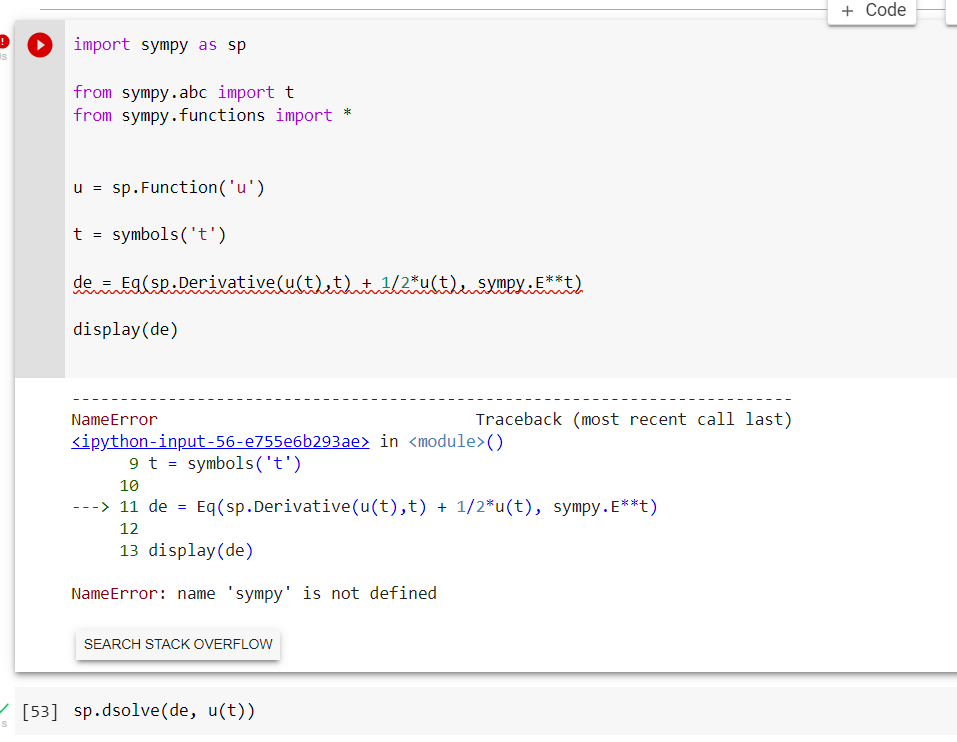Screen dimensions: 957x742
Task: Click the [53] execution count of dsolve cell
Action: 40,711
